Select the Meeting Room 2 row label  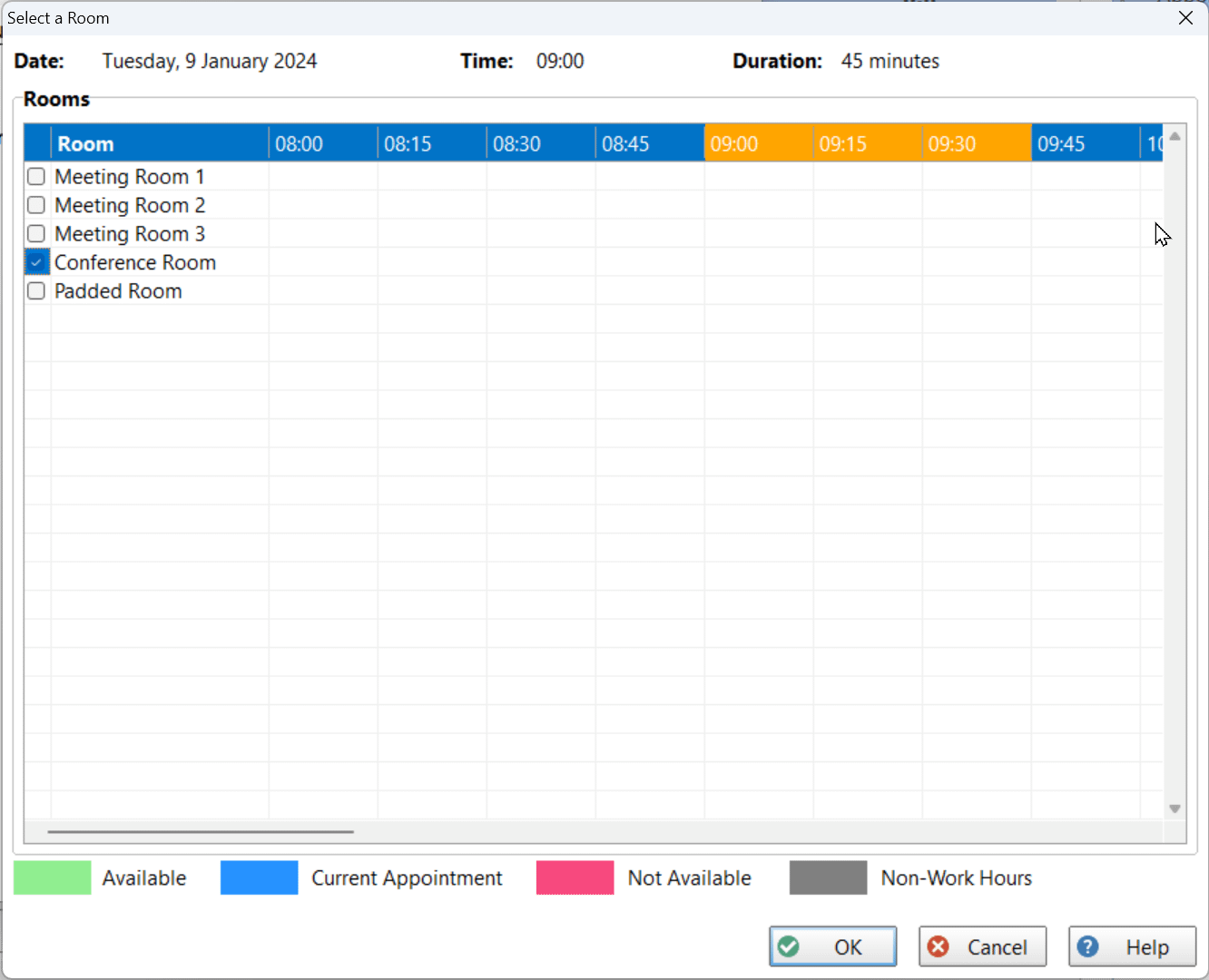pos(130,205)
